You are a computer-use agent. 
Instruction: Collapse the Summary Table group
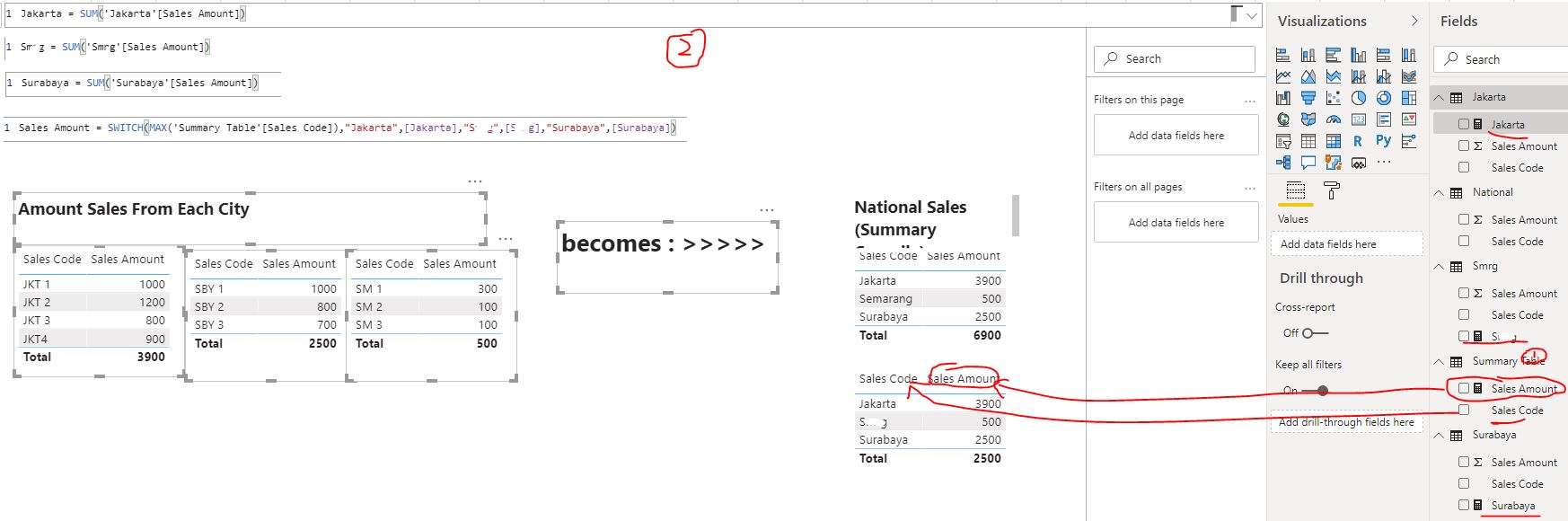point(1439,361)
